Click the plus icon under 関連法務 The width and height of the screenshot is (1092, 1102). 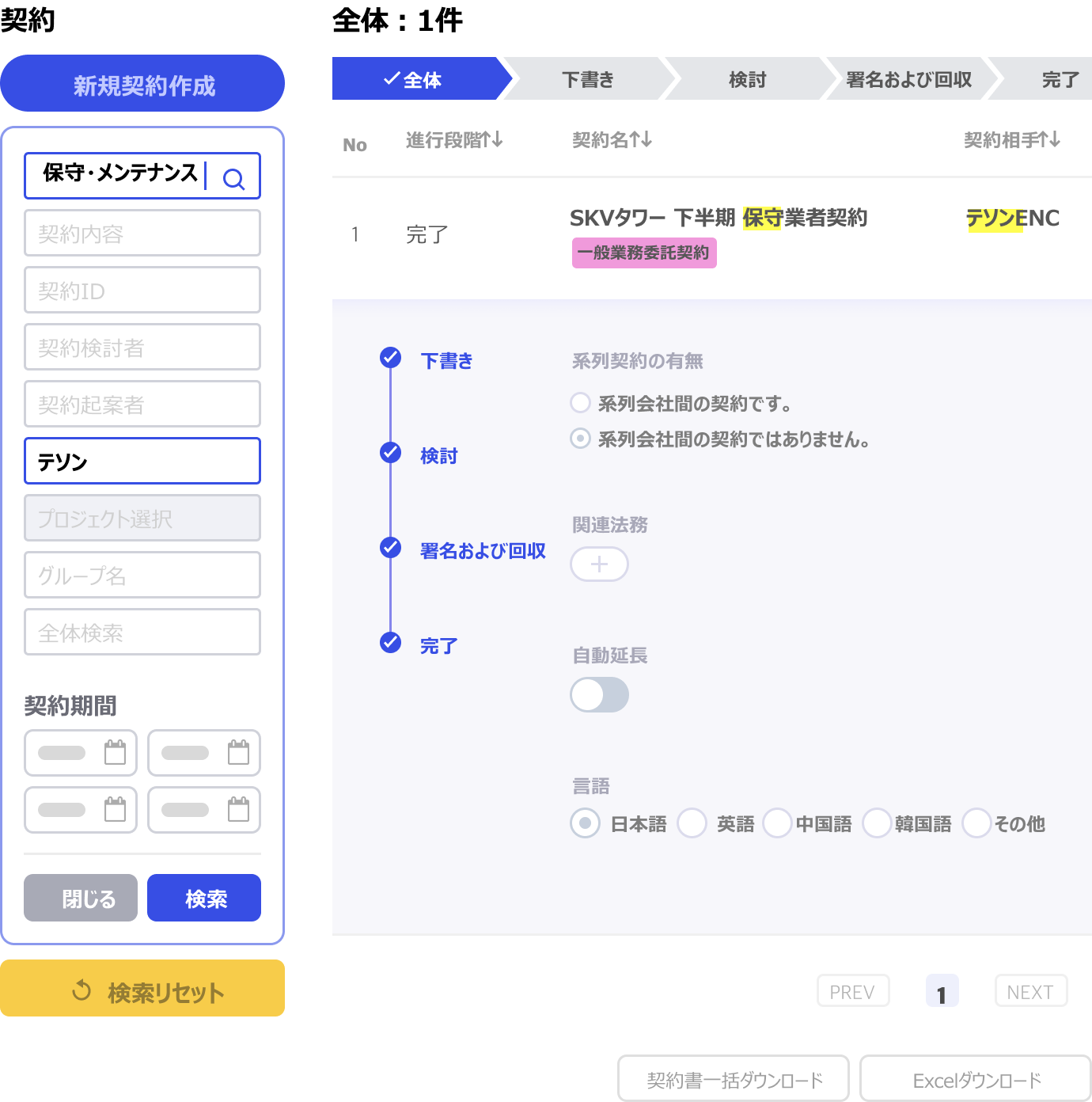pyautogui.click(x=599, y=564)
